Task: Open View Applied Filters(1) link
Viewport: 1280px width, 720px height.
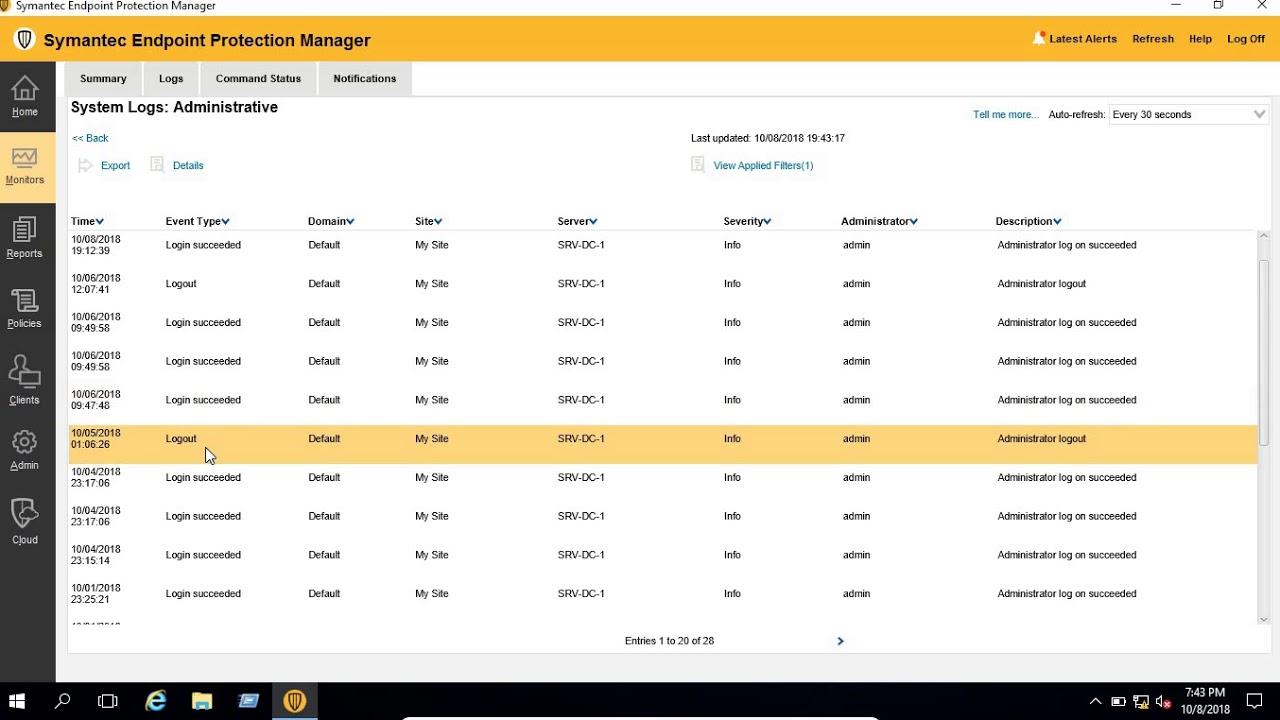Action: click(763, 165)
